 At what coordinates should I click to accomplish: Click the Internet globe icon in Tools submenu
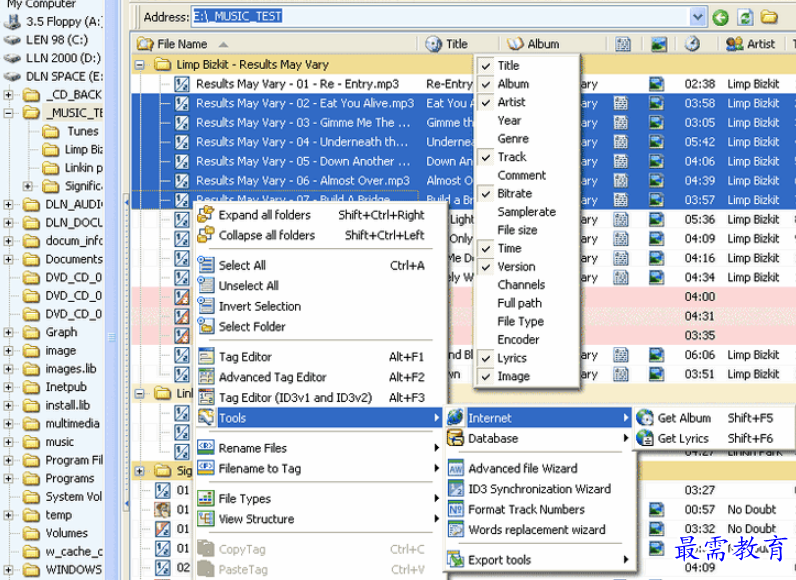tap(455, 418)
